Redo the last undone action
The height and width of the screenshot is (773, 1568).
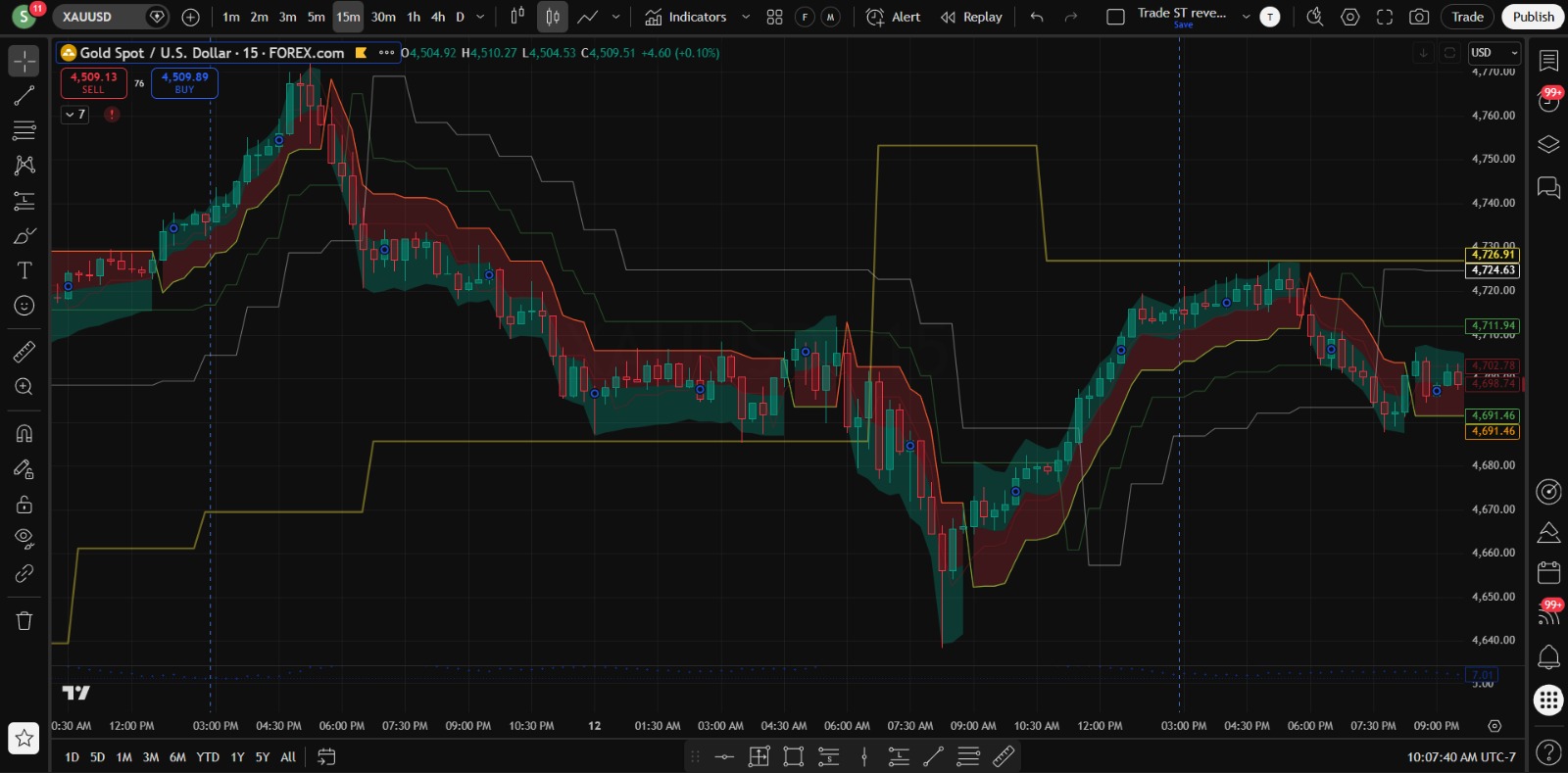[x=1071, y=17]
